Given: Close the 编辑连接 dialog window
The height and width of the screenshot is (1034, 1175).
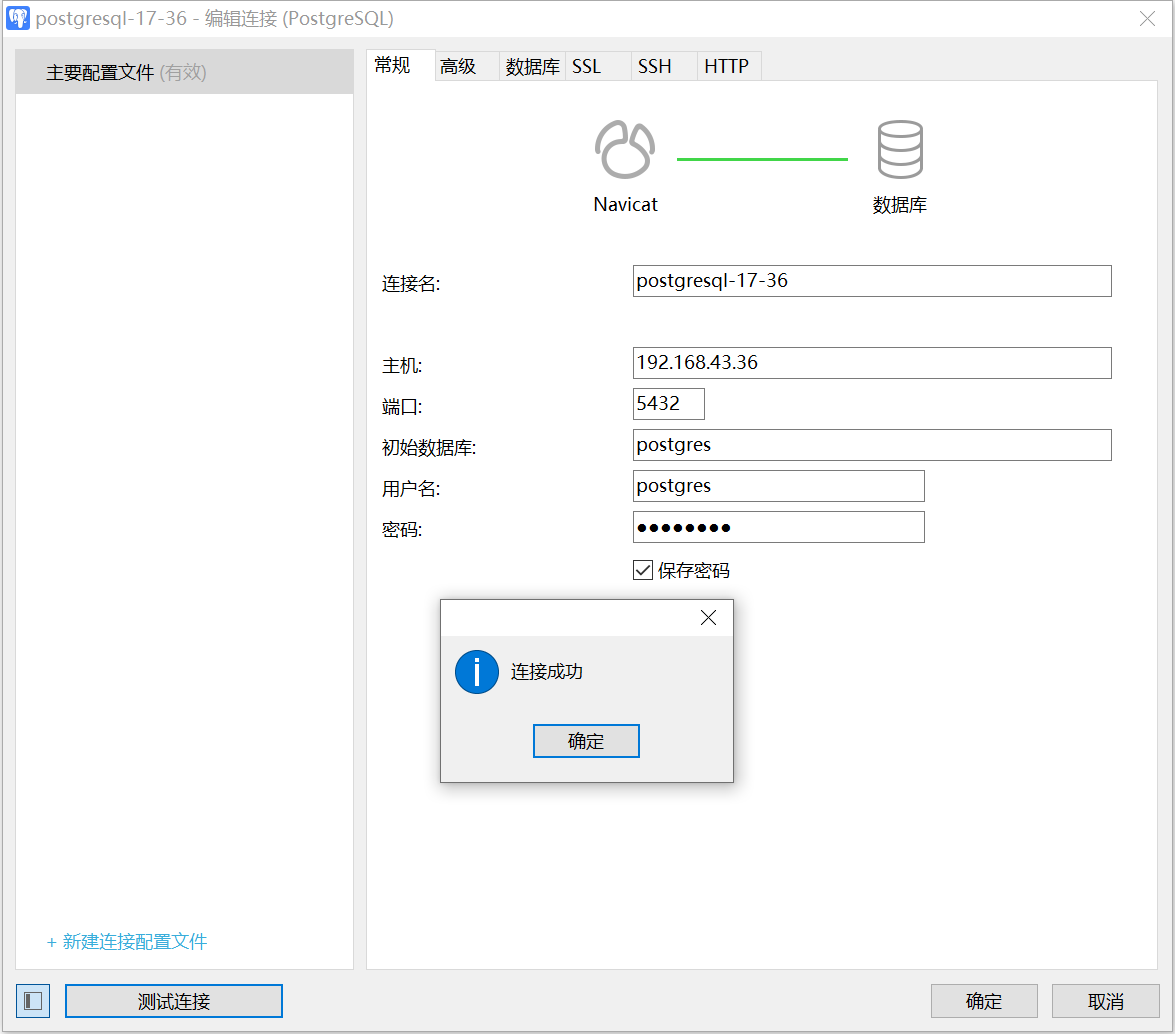Looking at the screenshot, I should coord(1147,19).
